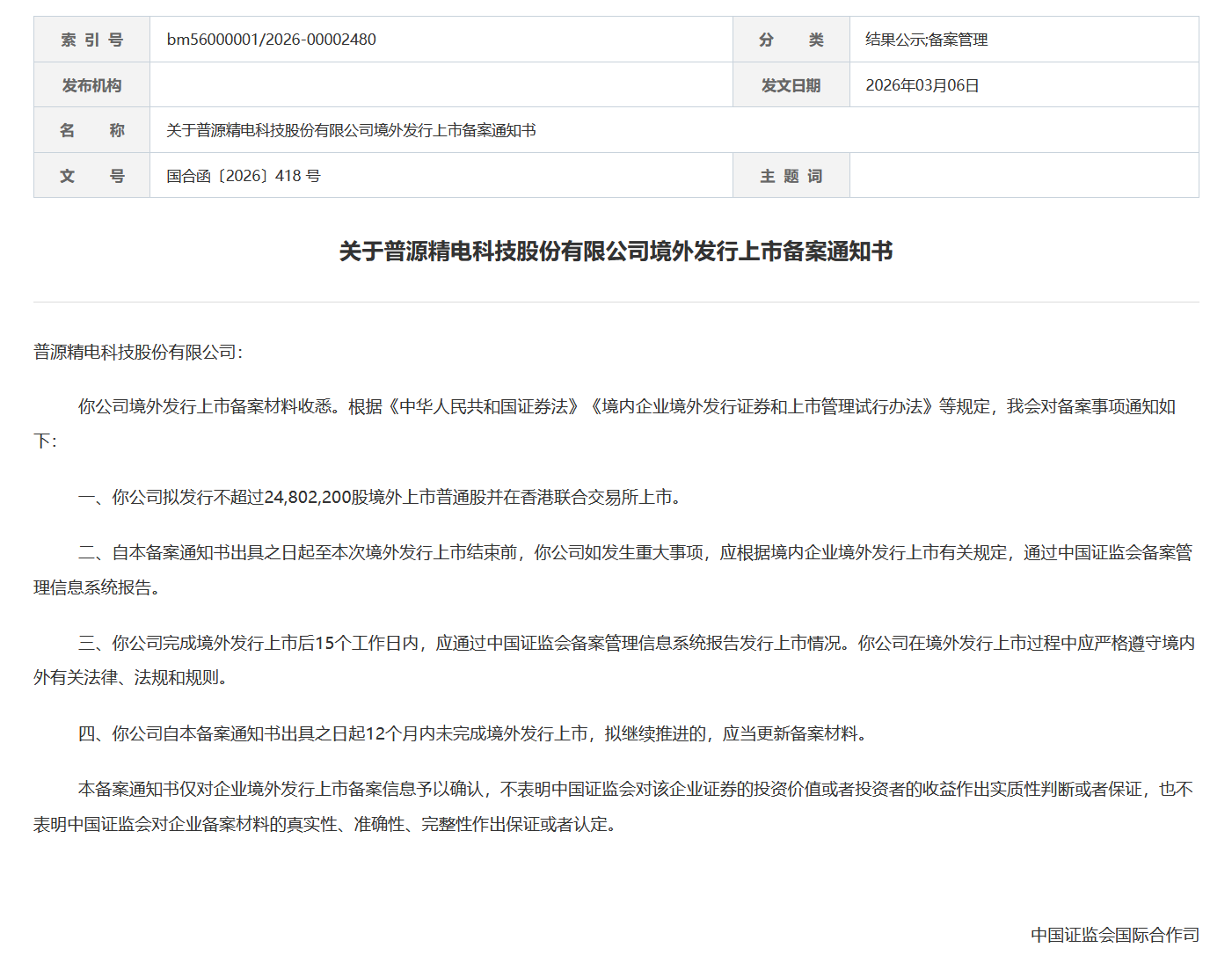Viewport: 1232px width, 955px height.
Task: Select document number 国合函〔2026〕418号
Action: click(x=244, y=176)
